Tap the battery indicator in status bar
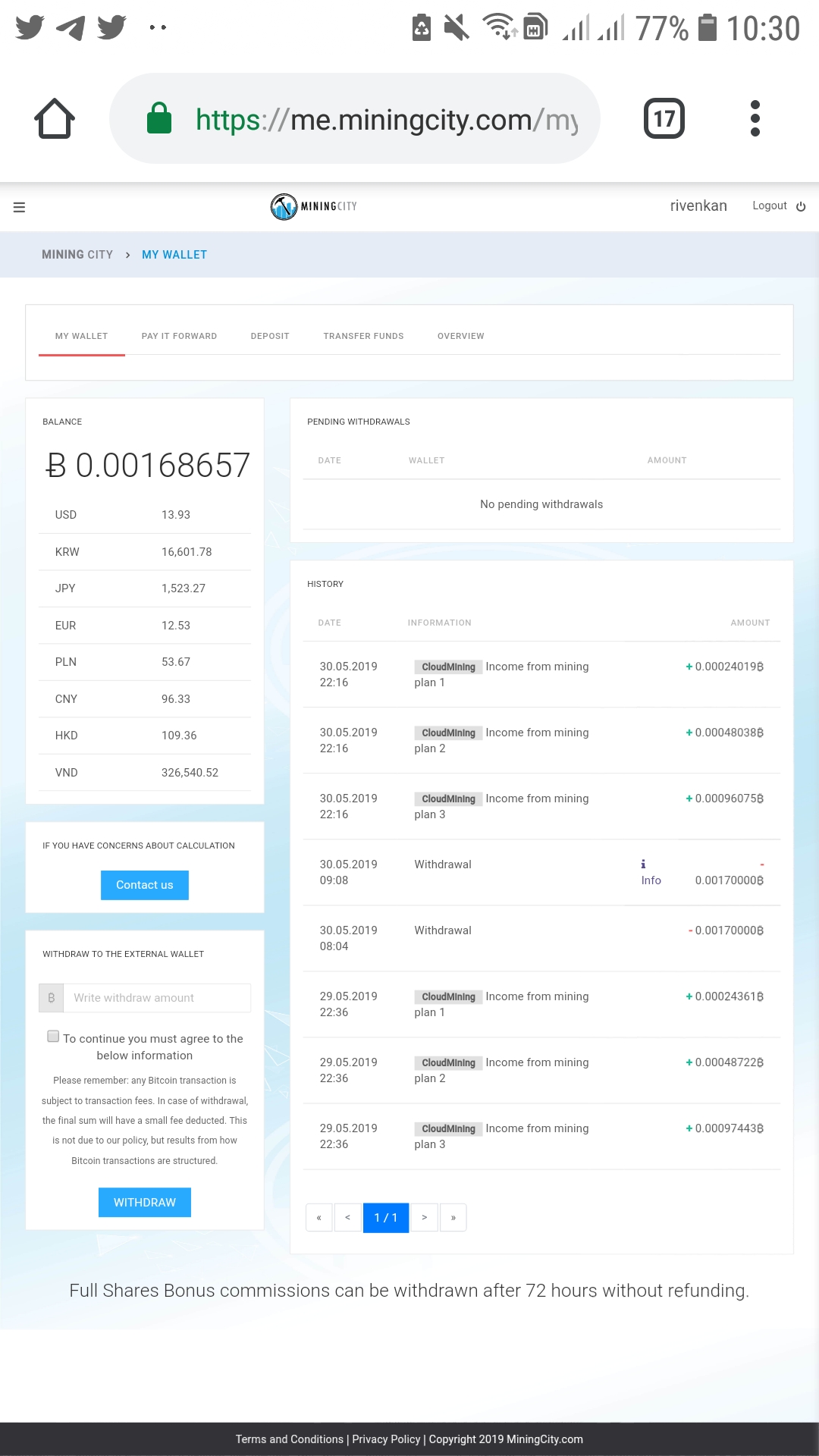Screen dimensions: 819x1456 pyautogui.click(x=707, y=28)
